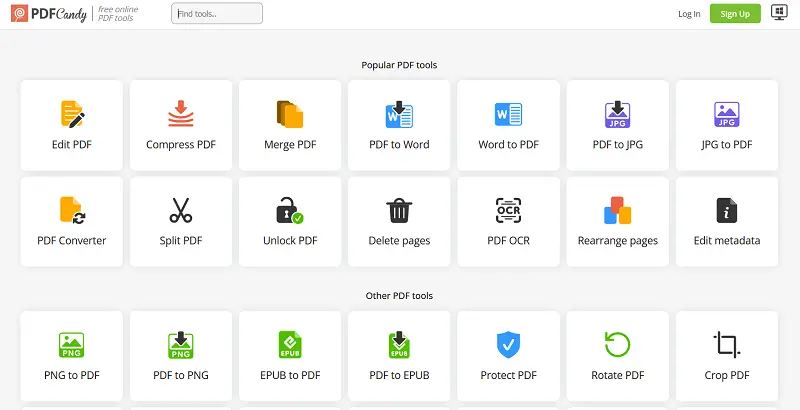Select the Protect PDF shield icon
Screen dimensions: 800x410
[x=508, y=345]
